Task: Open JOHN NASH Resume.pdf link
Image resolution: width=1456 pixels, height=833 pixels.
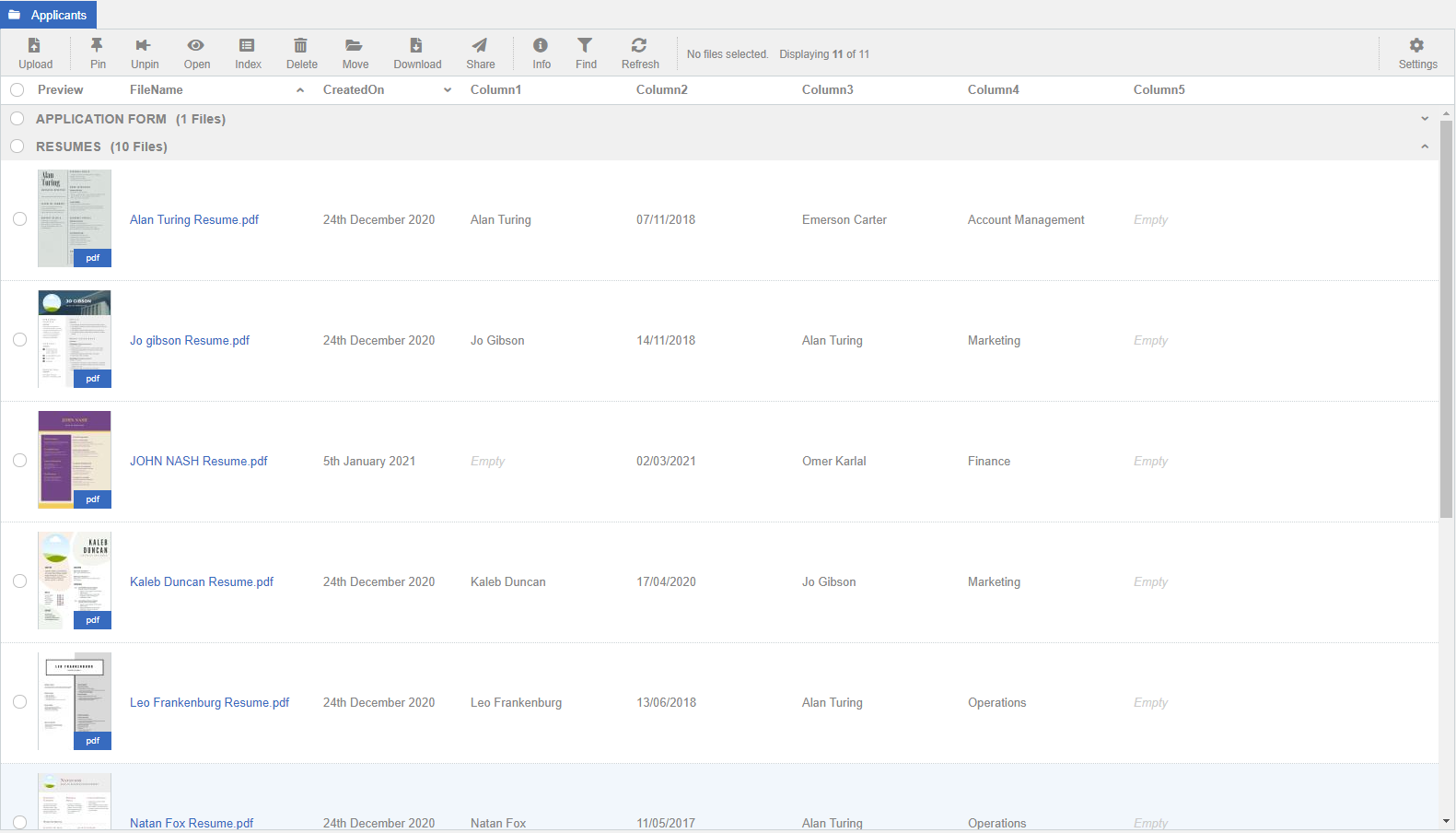Action: click(199, 461)
